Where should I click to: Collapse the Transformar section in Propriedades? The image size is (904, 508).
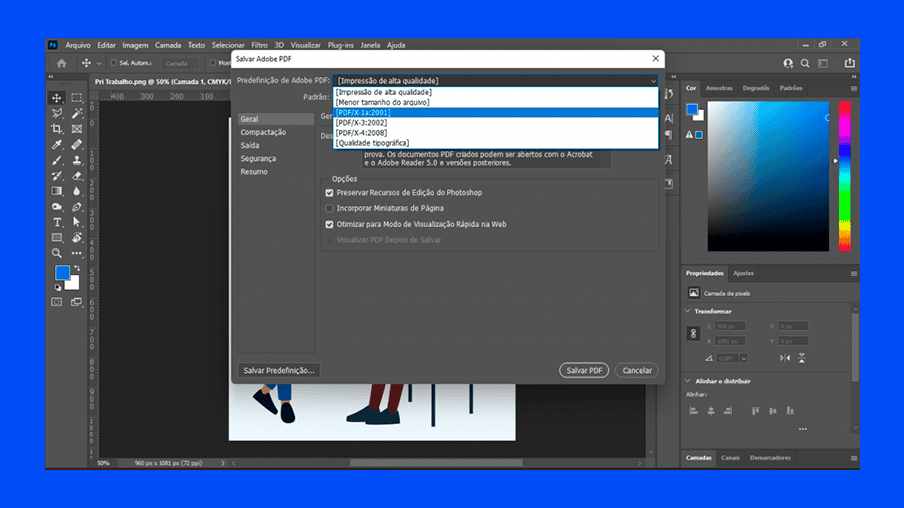tap(690, 311)
